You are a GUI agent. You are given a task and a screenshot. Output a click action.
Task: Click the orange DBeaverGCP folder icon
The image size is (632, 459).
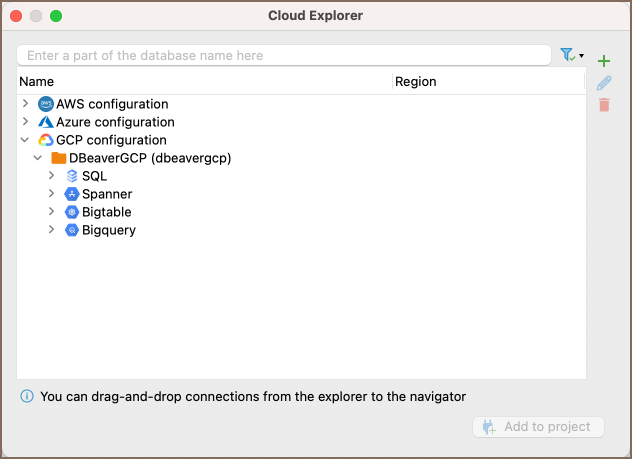click(x=58, y=158)
